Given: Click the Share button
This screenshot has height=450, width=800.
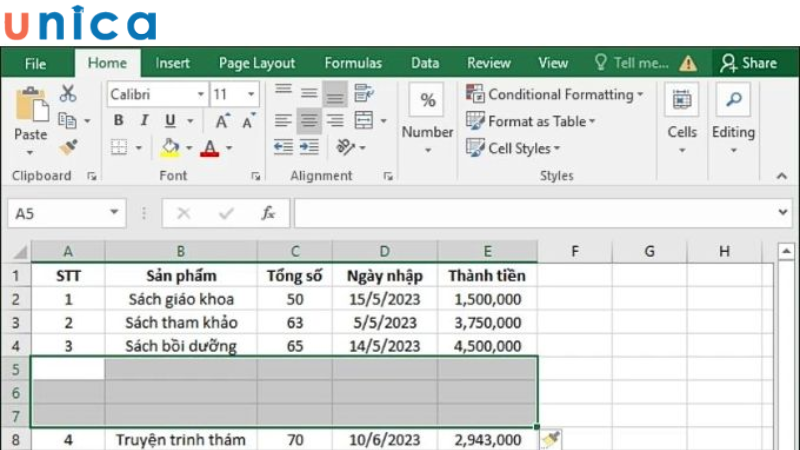Looking at the screenshot, I should tap(749, 63).
